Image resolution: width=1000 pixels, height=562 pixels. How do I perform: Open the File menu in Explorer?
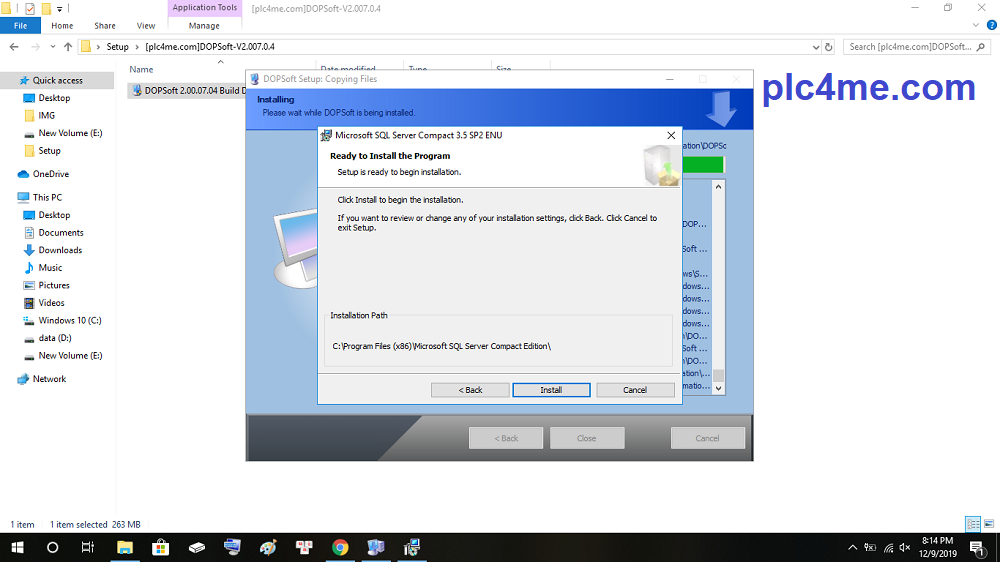(x=20, y=26)
